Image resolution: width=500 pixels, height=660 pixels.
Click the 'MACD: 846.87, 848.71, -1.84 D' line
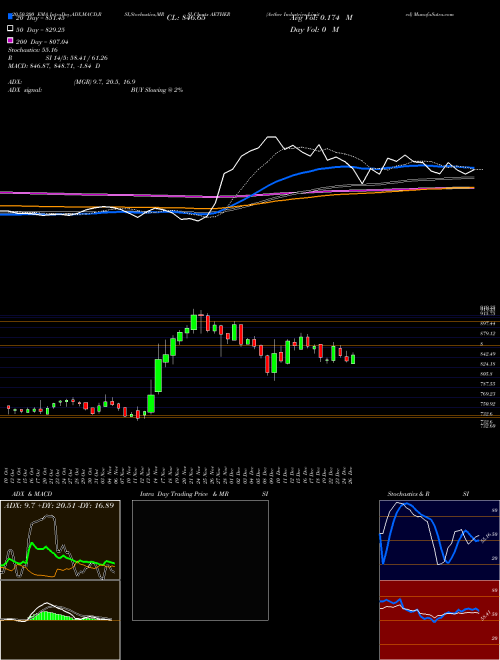tap(54, 66)
